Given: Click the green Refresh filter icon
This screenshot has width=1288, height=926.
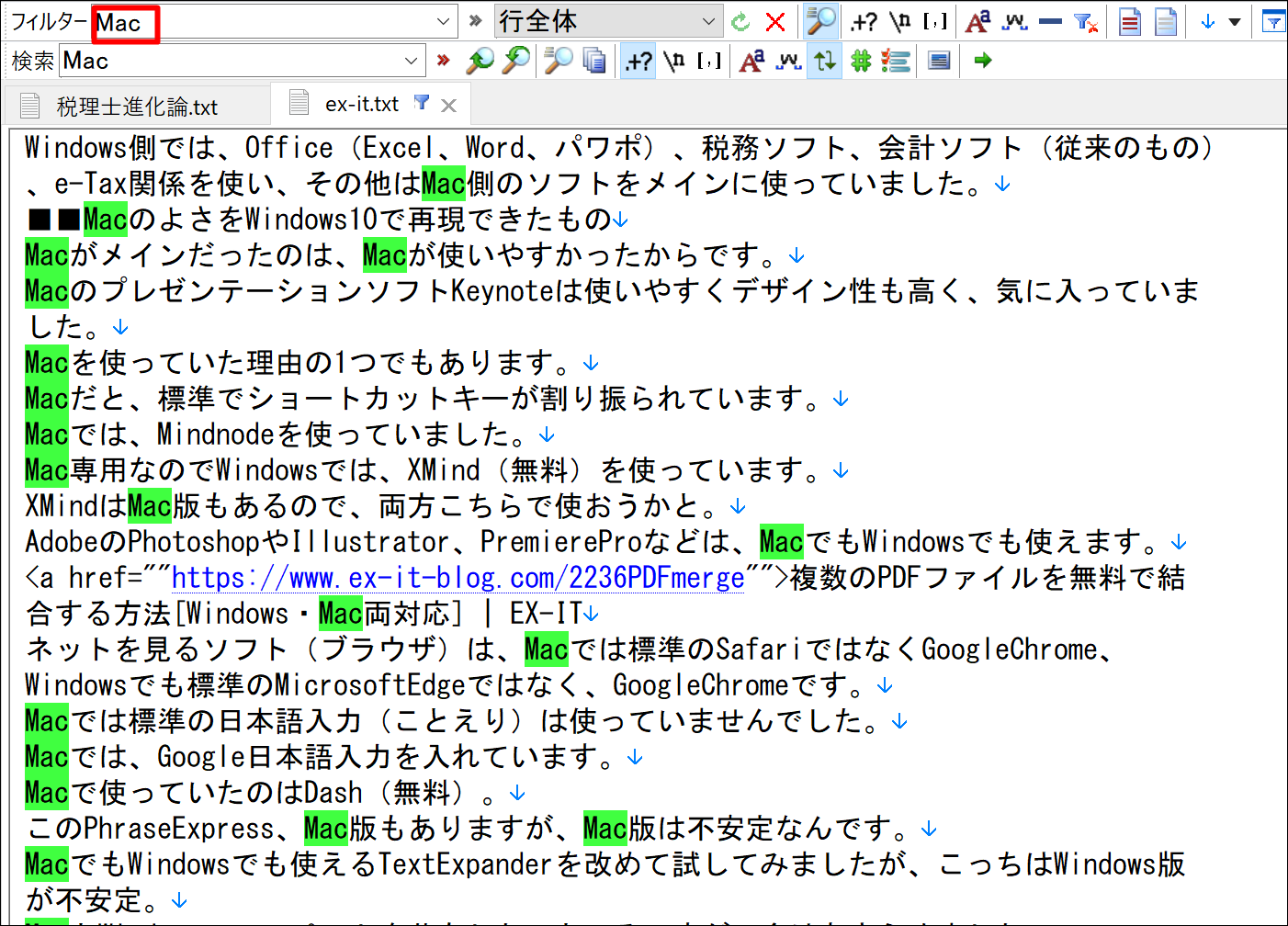Looking at the screenshot, I should click(740, 22).
